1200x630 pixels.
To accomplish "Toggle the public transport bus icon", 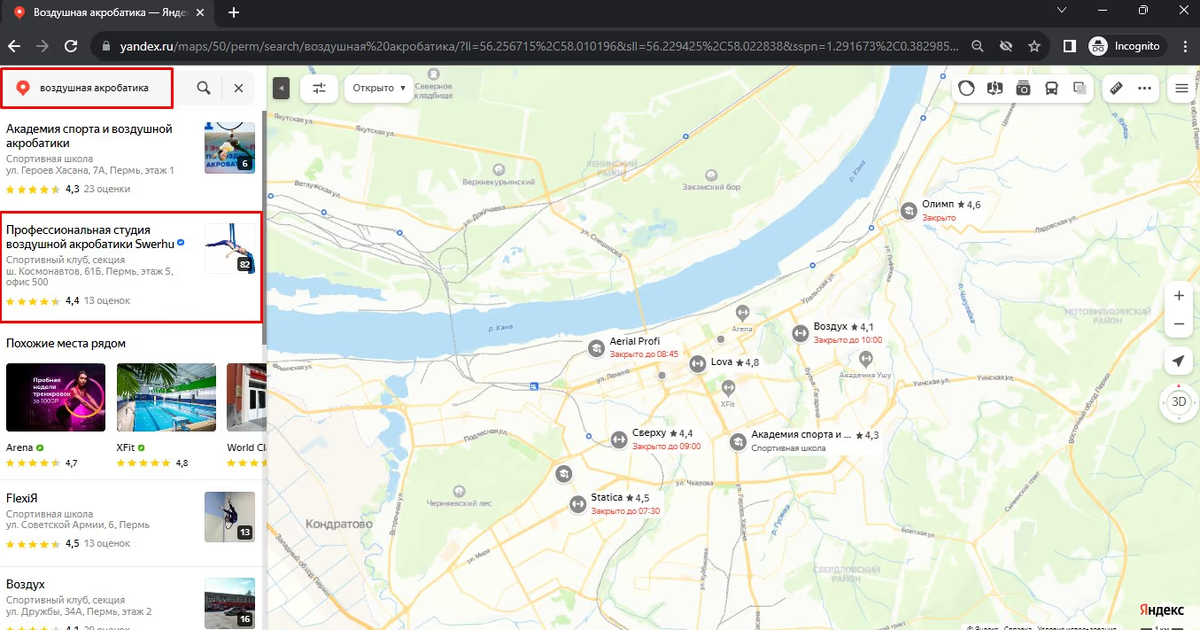I will [1052, 88].
